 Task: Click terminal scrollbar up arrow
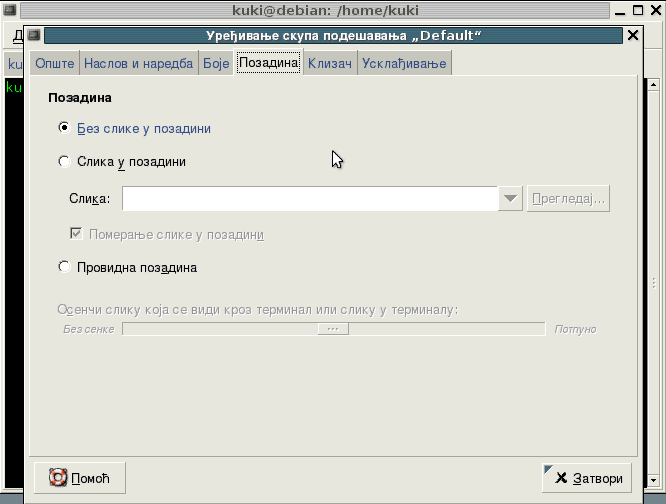pyautogui.click(x=654, y=84)
